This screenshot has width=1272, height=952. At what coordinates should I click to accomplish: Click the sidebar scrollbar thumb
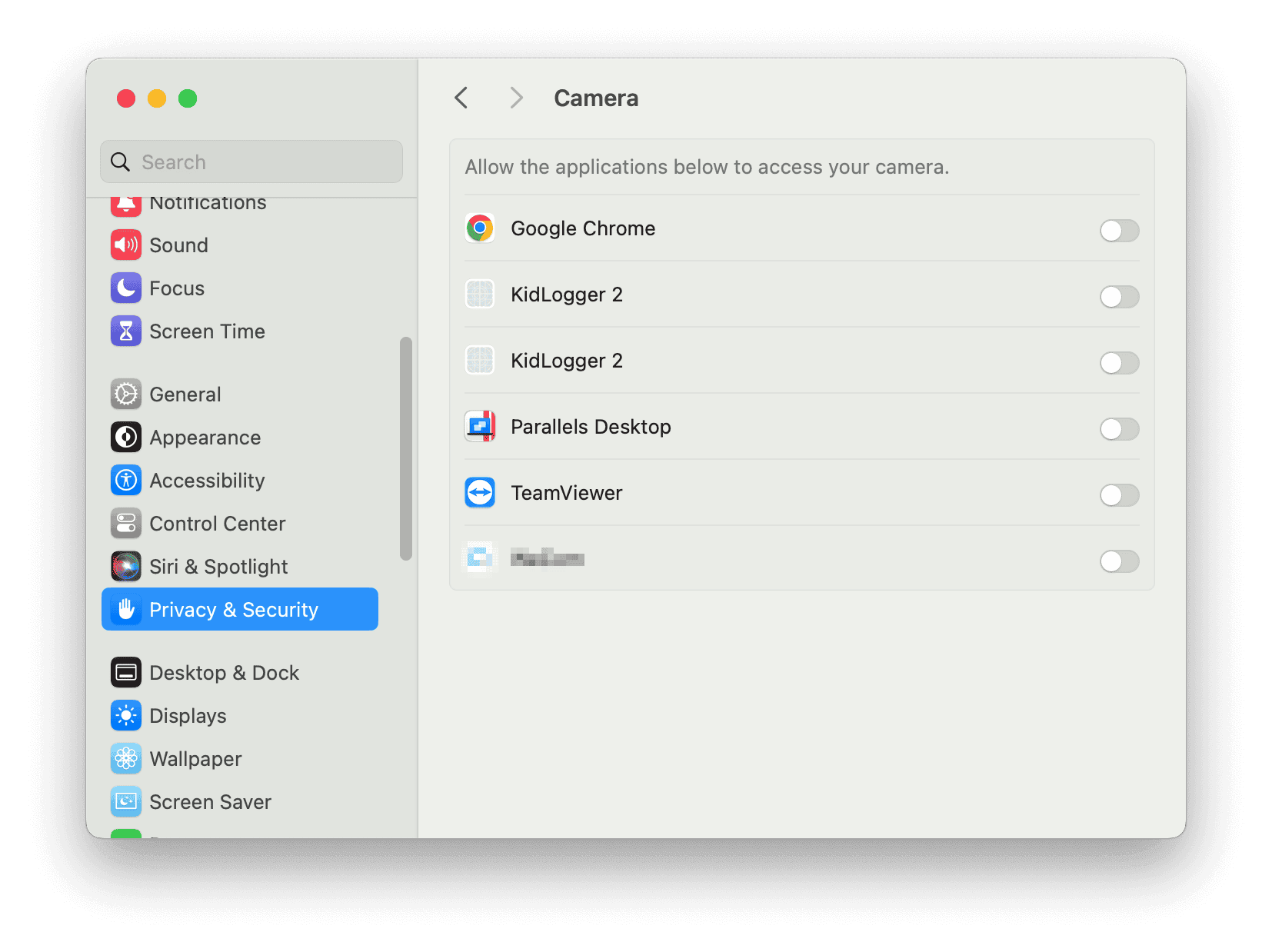coord(406,449)
